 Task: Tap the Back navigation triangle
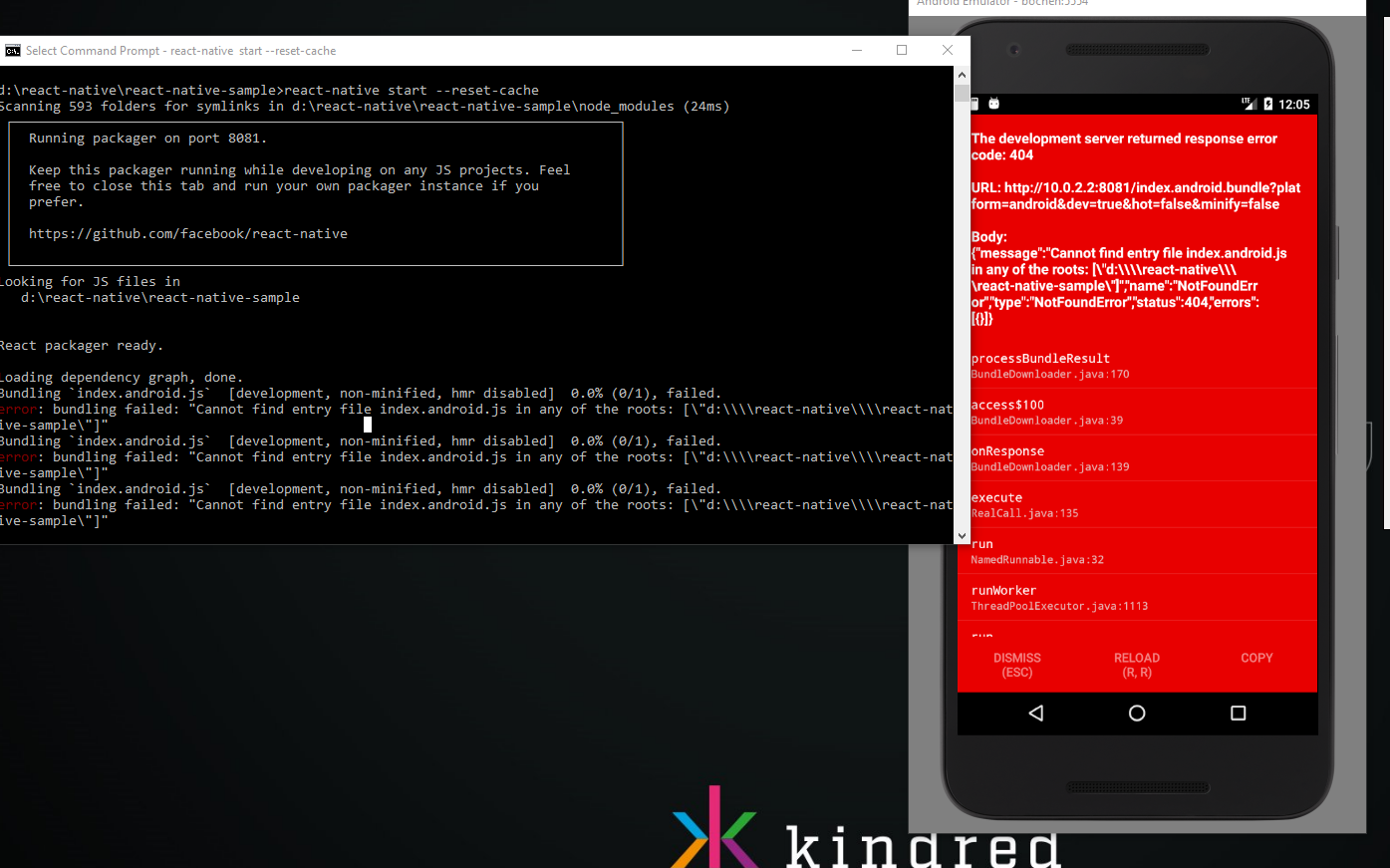point(1036,713)
